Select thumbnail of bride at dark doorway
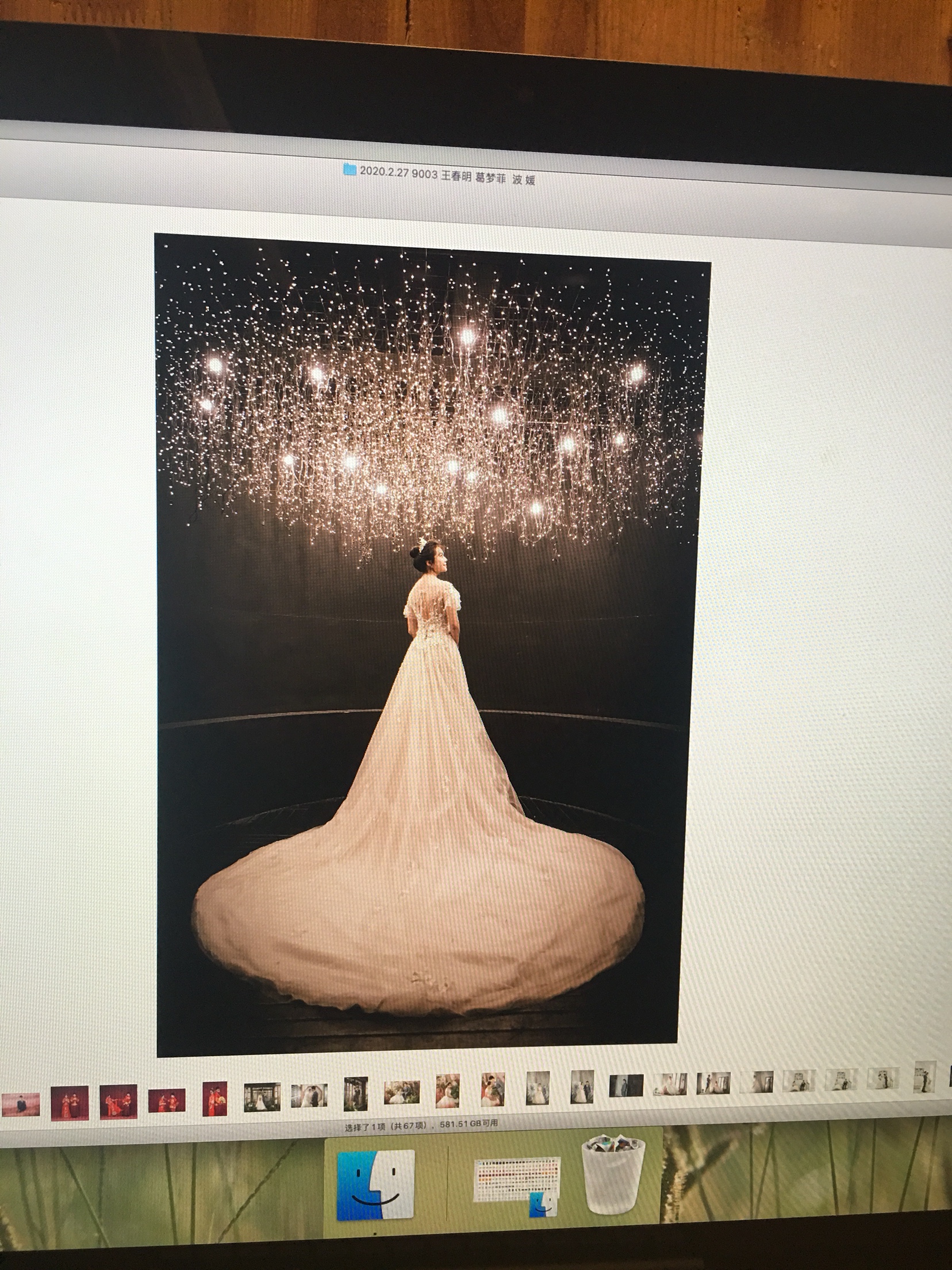 [x=262, y=1097]
